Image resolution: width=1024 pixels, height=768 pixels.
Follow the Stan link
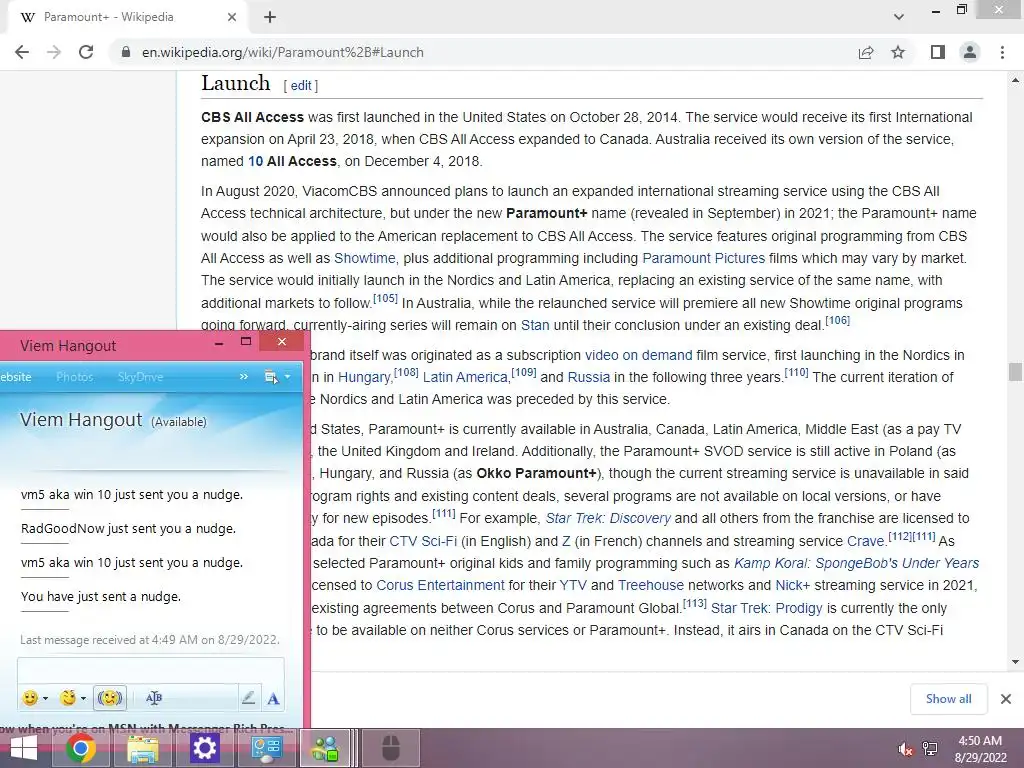coord(535,325)
